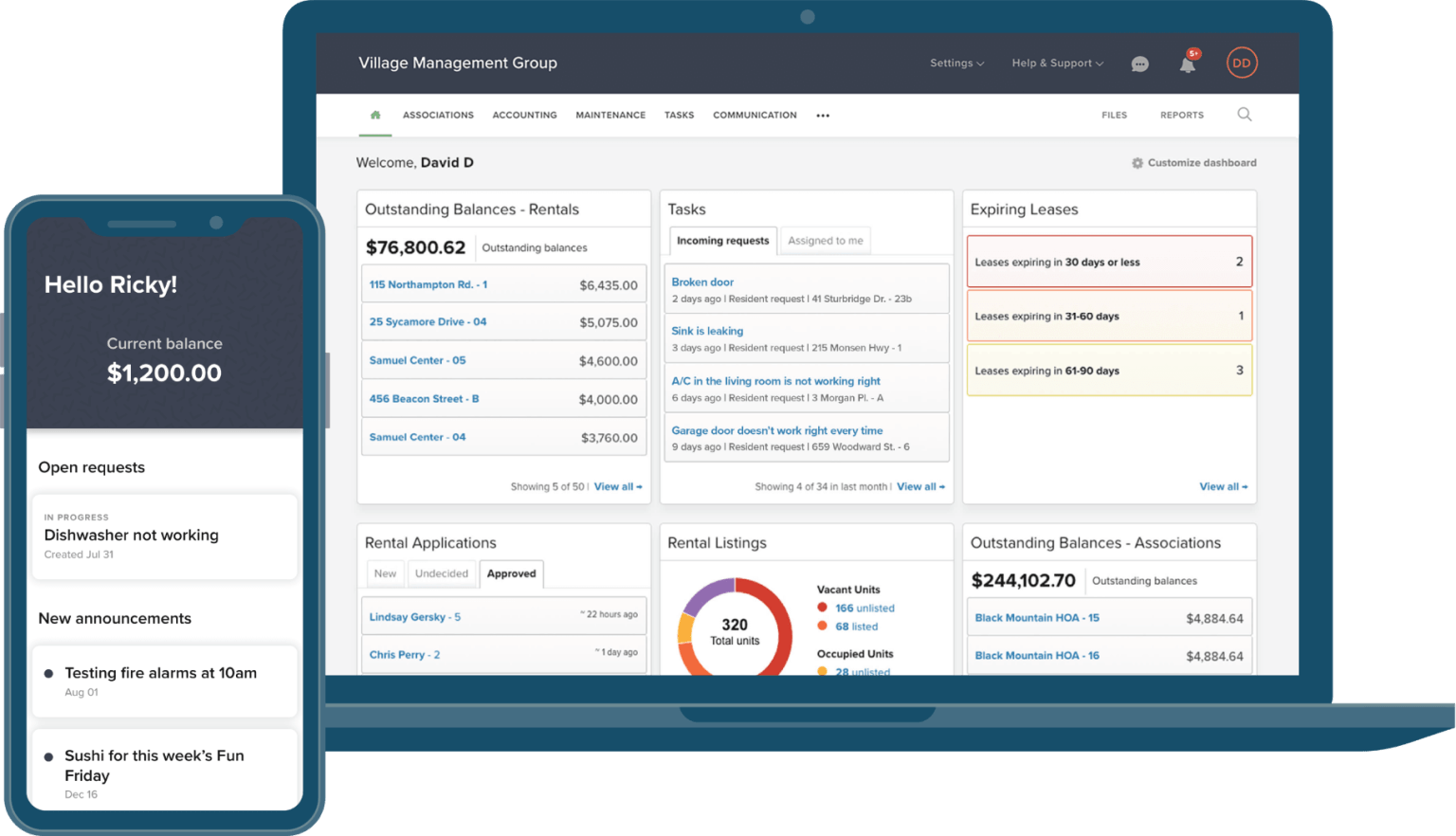Open the Broken door resident request

pyautogui.click(x=702, y=282)
